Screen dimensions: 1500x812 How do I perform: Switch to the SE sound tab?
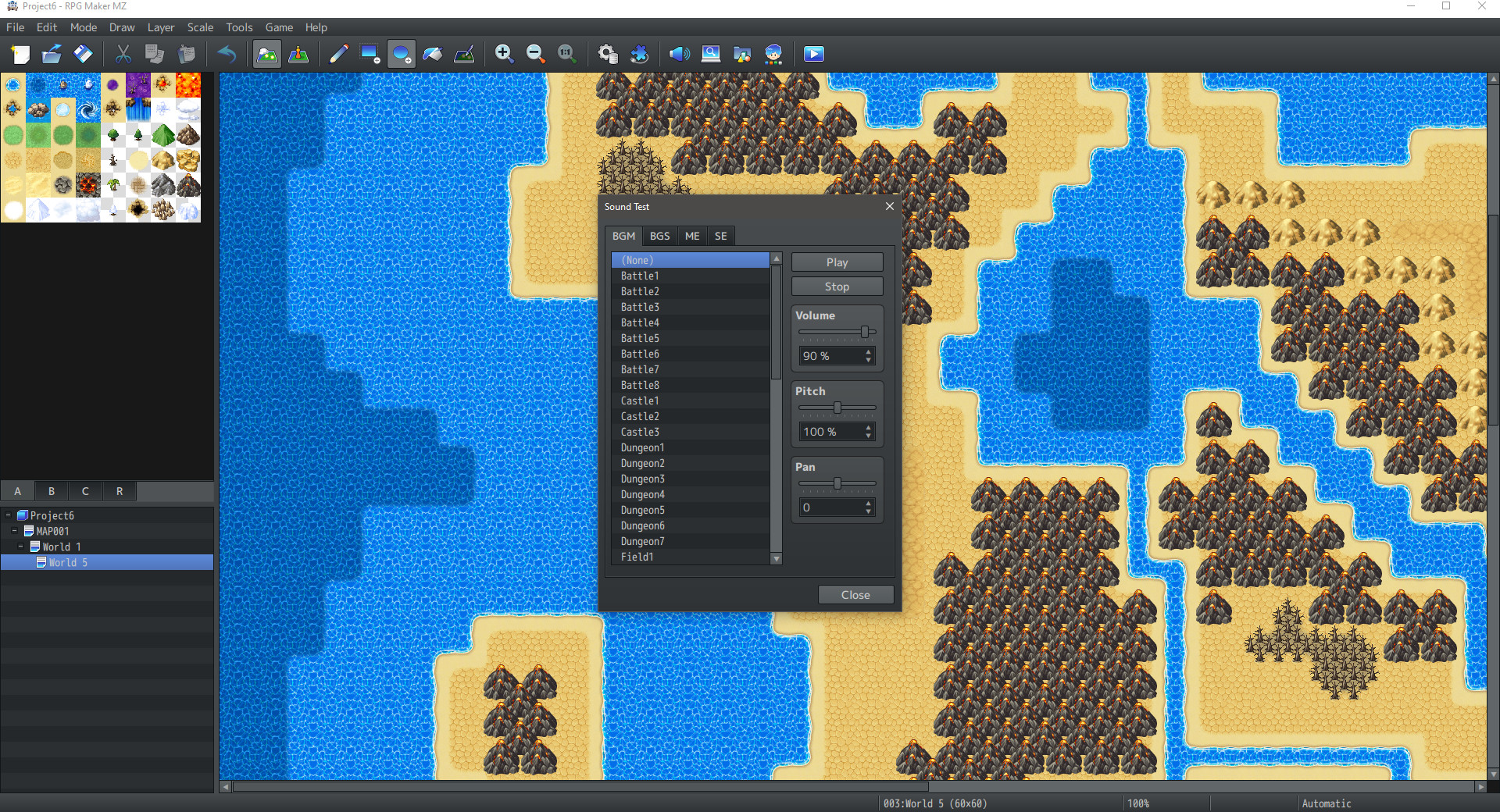[x=720, y=236]
